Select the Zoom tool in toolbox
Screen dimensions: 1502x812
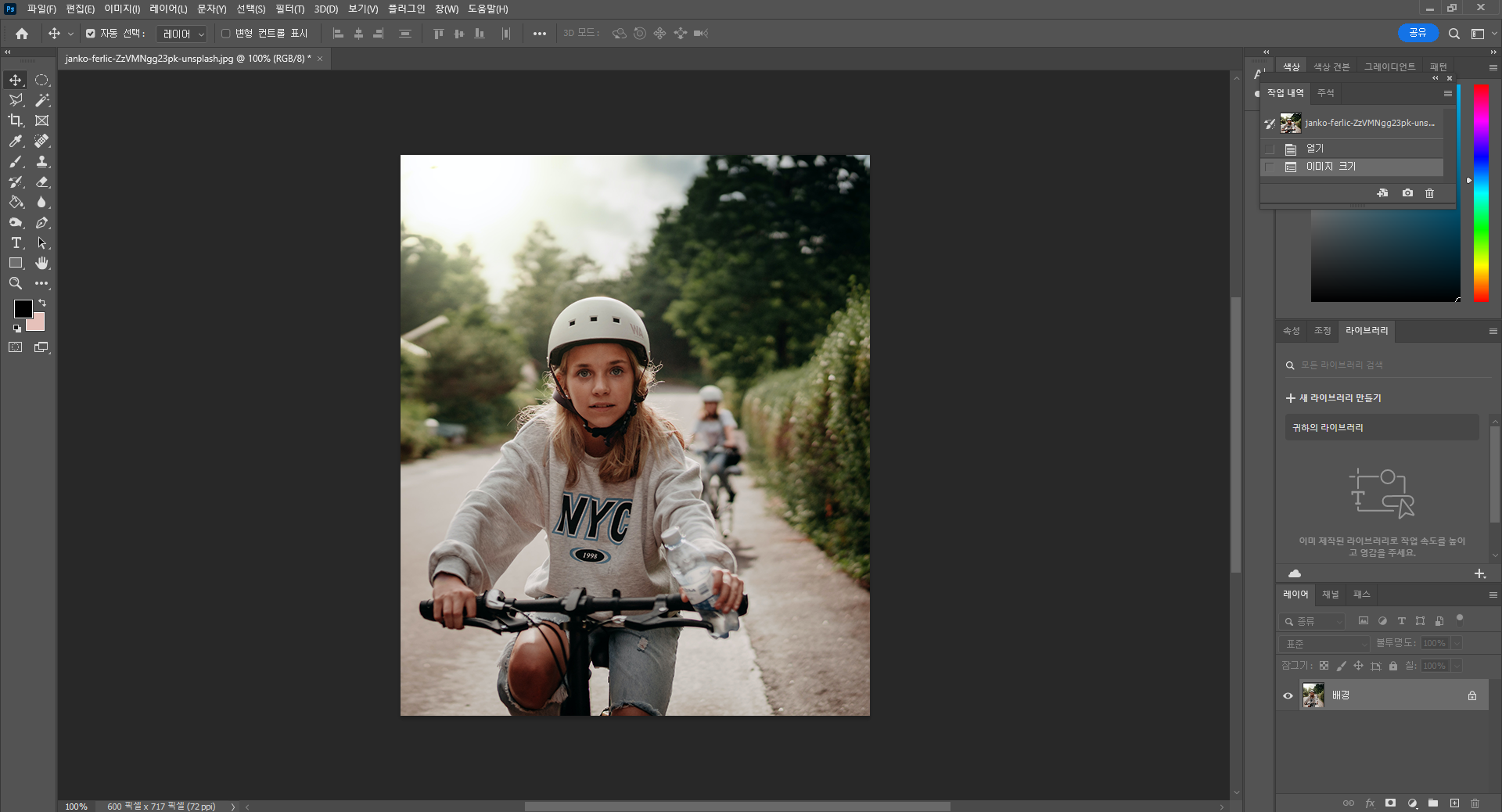pyautogui.click(x=16, y=283)
